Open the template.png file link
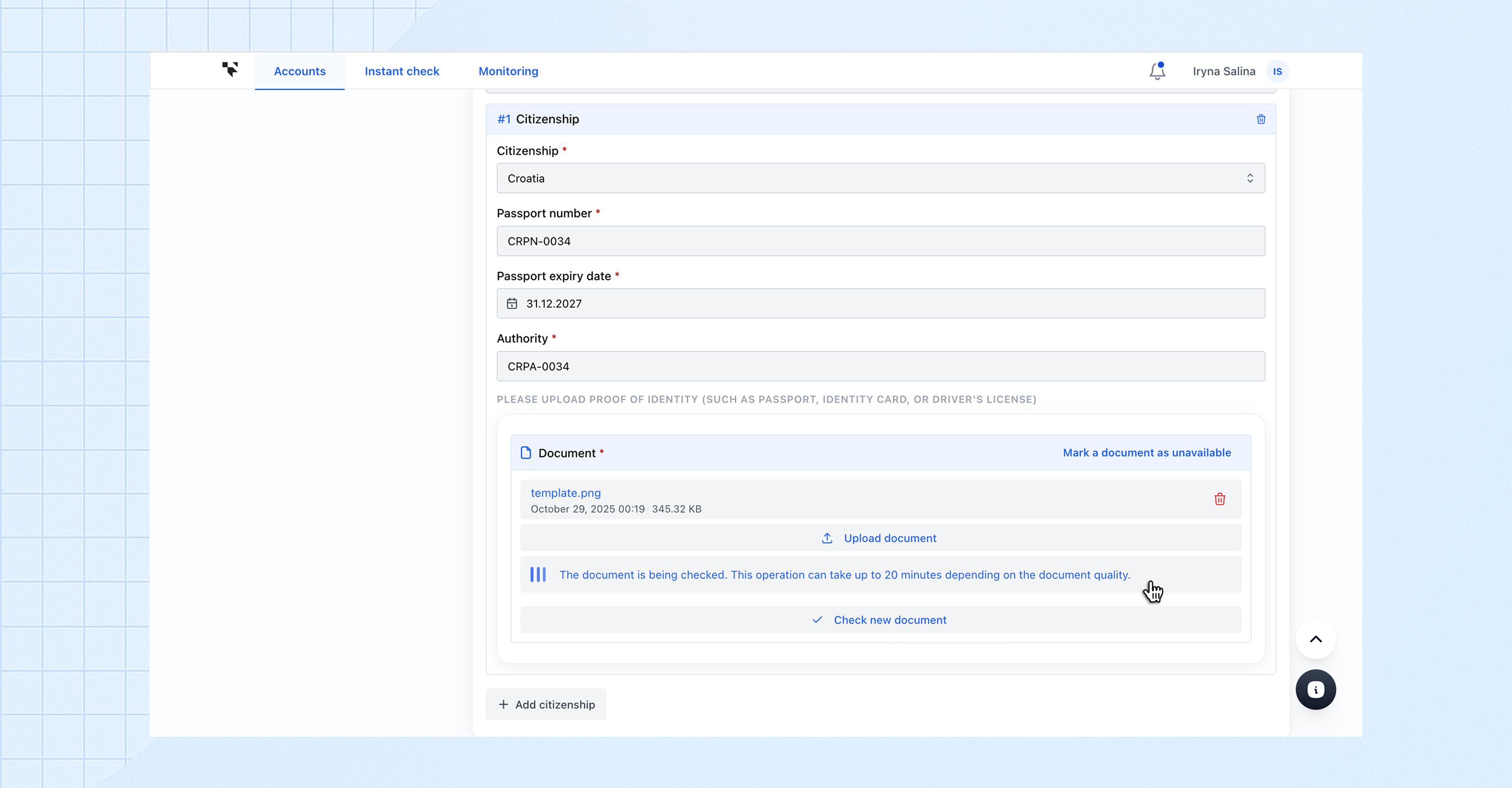 coord(565,492)
